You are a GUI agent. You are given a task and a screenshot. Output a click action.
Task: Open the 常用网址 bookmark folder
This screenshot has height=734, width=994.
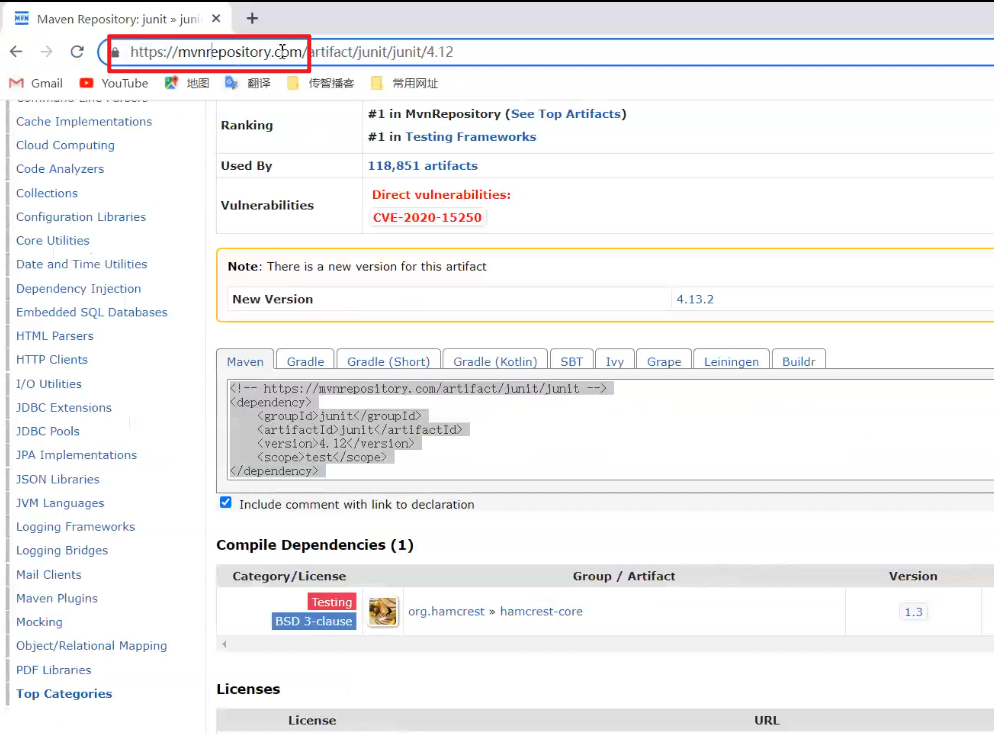point(404,83)
